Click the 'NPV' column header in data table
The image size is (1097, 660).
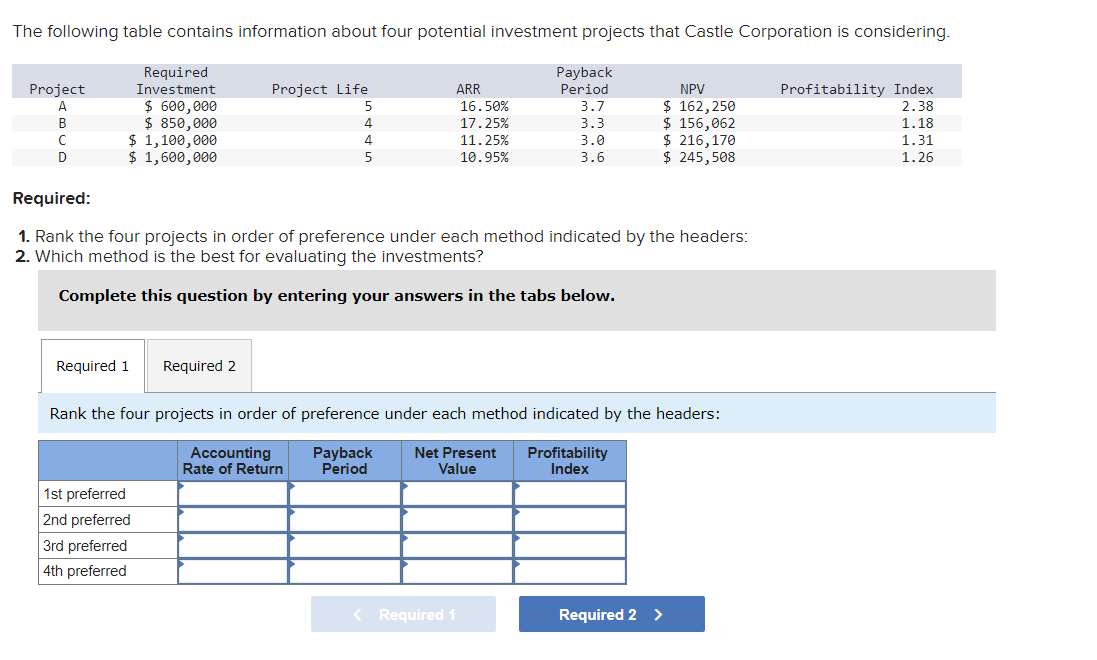click(x=693, y=90)
